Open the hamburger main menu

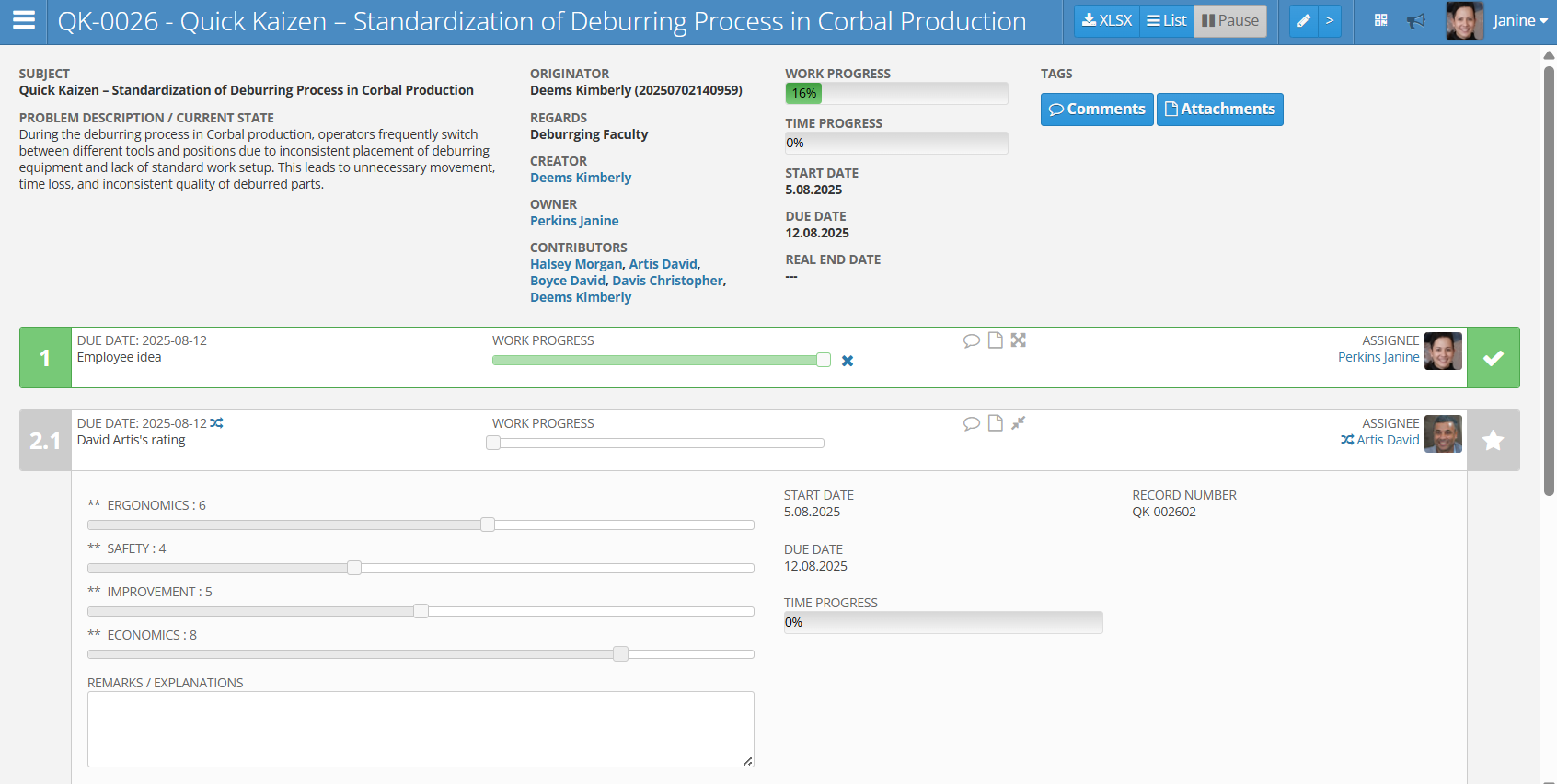coord(24,20)
